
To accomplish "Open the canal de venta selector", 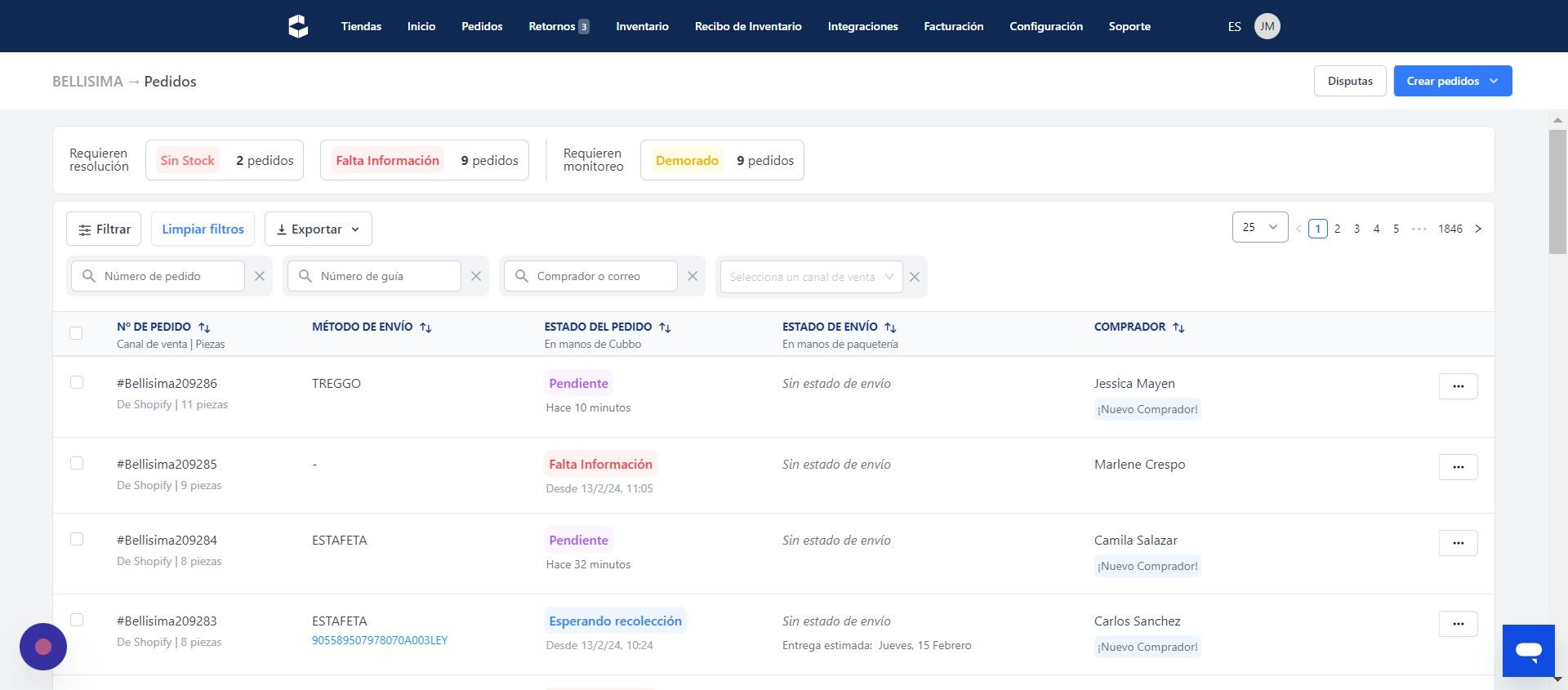I will [811, 277].
